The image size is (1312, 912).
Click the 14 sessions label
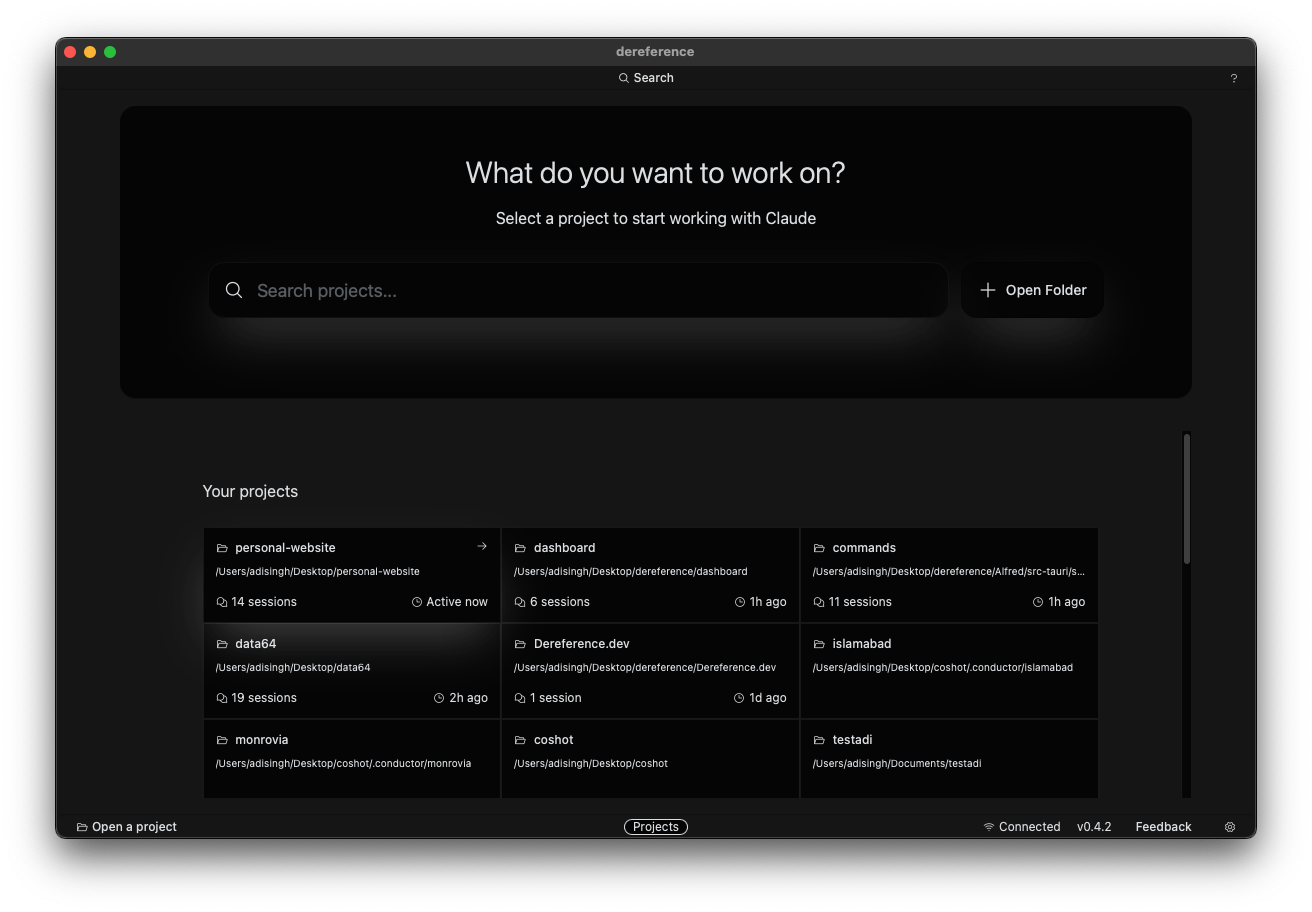pyautogui.click(x=264, y=602)
